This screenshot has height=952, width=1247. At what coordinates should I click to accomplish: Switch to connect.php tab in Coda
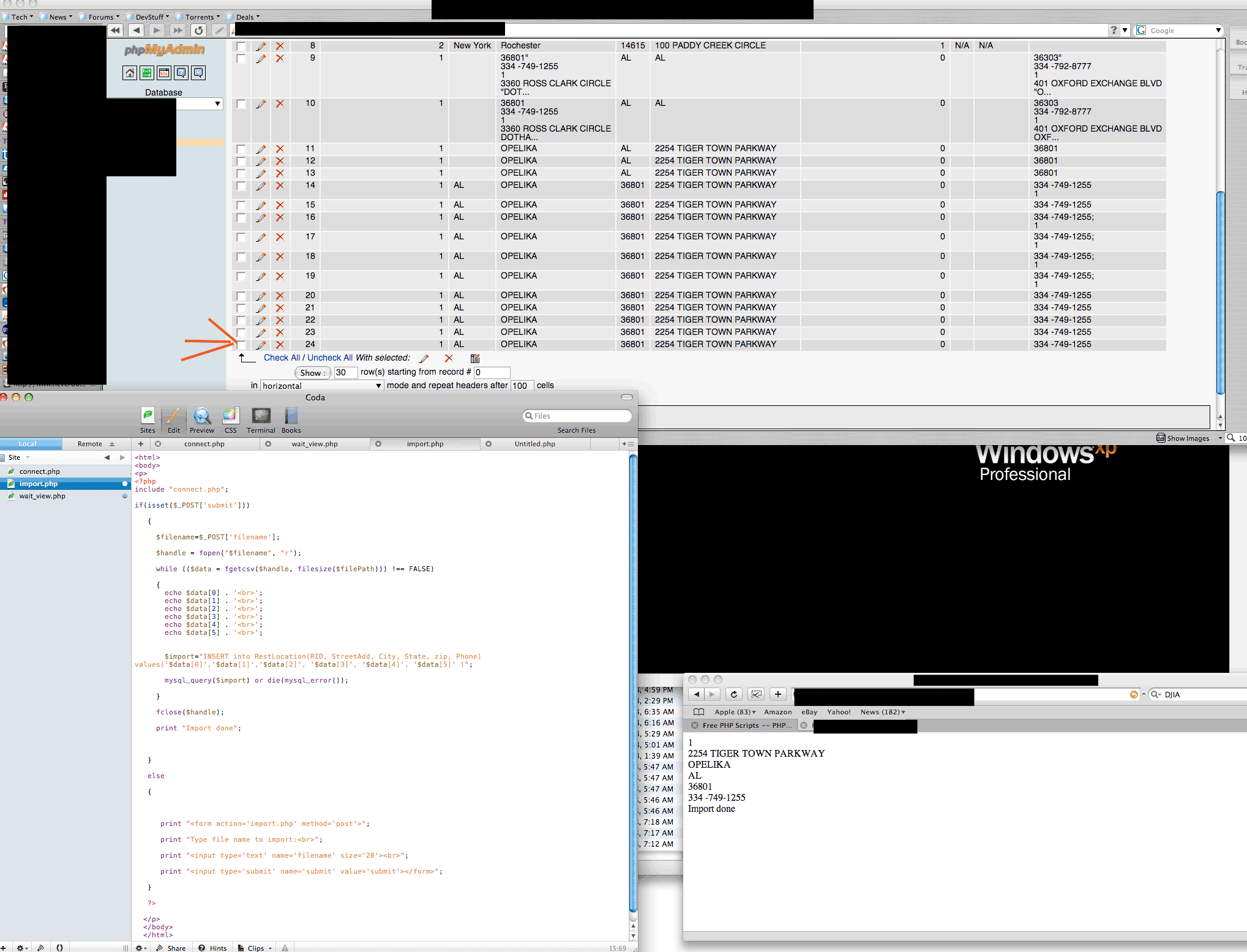point(204,444)
